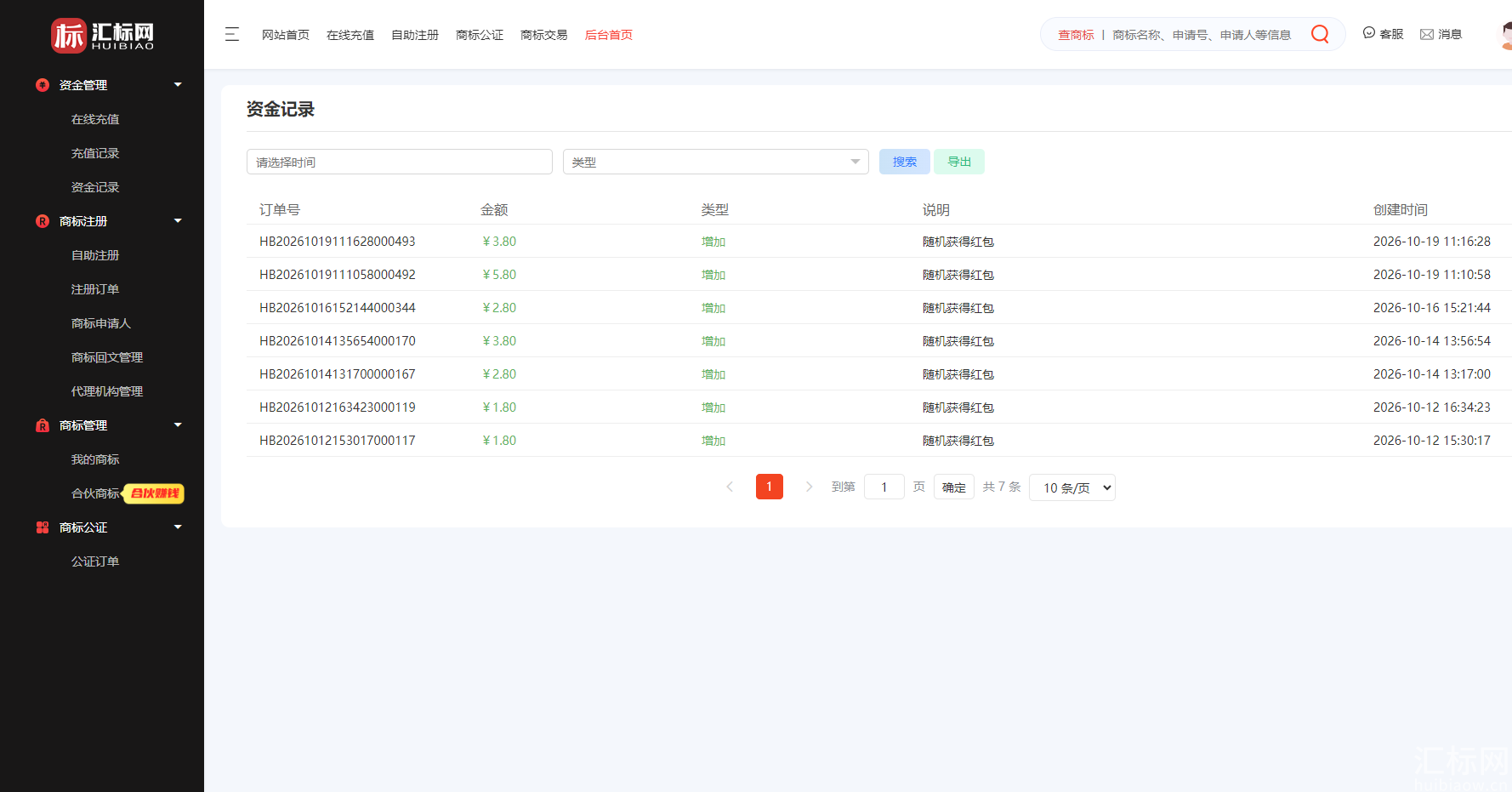Select order HB20261019111628000493

pyautogui.click(x=338, y=242)
